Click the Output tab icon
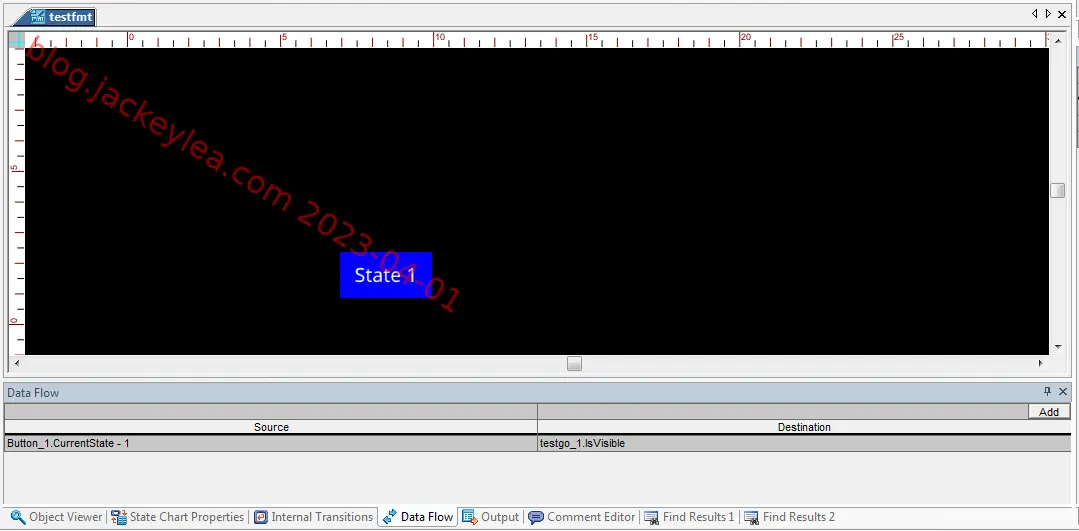This screenshot has width=1079, height=531. pyautogui.click(x=470, y=517)
